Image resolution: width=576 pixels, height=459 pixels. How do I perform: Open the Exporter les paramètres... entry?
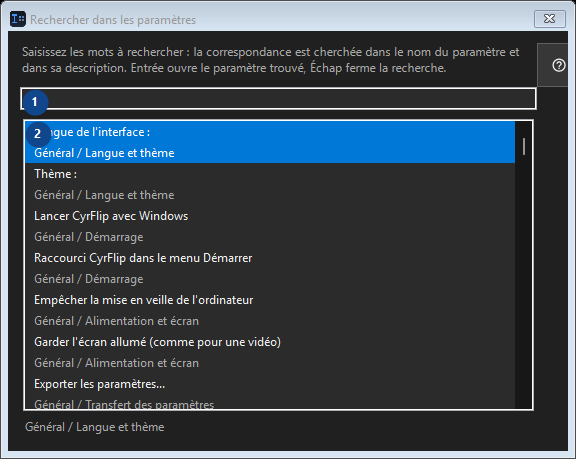click(x=270, y=391)
